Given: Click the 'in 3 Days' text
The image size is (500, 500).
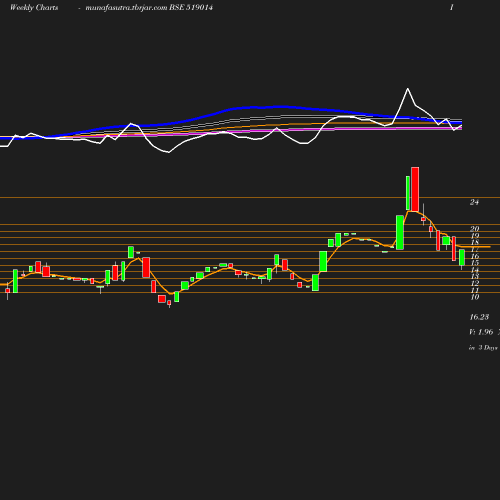Looking at the screenshot, I should 483,348.
